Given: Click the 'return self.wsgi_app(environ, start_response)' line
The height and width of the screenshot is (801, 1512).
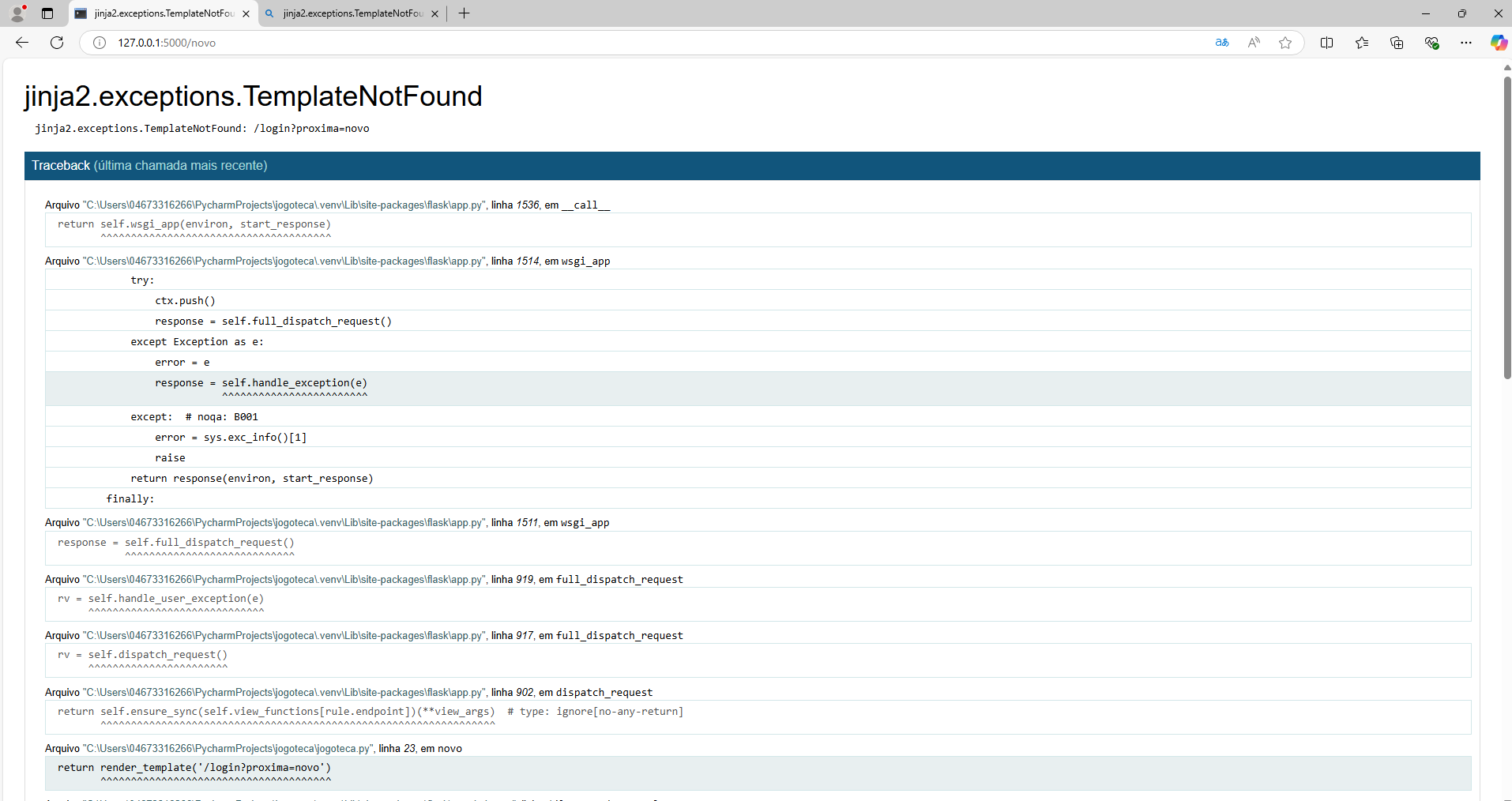Looking at the screenshot, I should coord(758,230).
